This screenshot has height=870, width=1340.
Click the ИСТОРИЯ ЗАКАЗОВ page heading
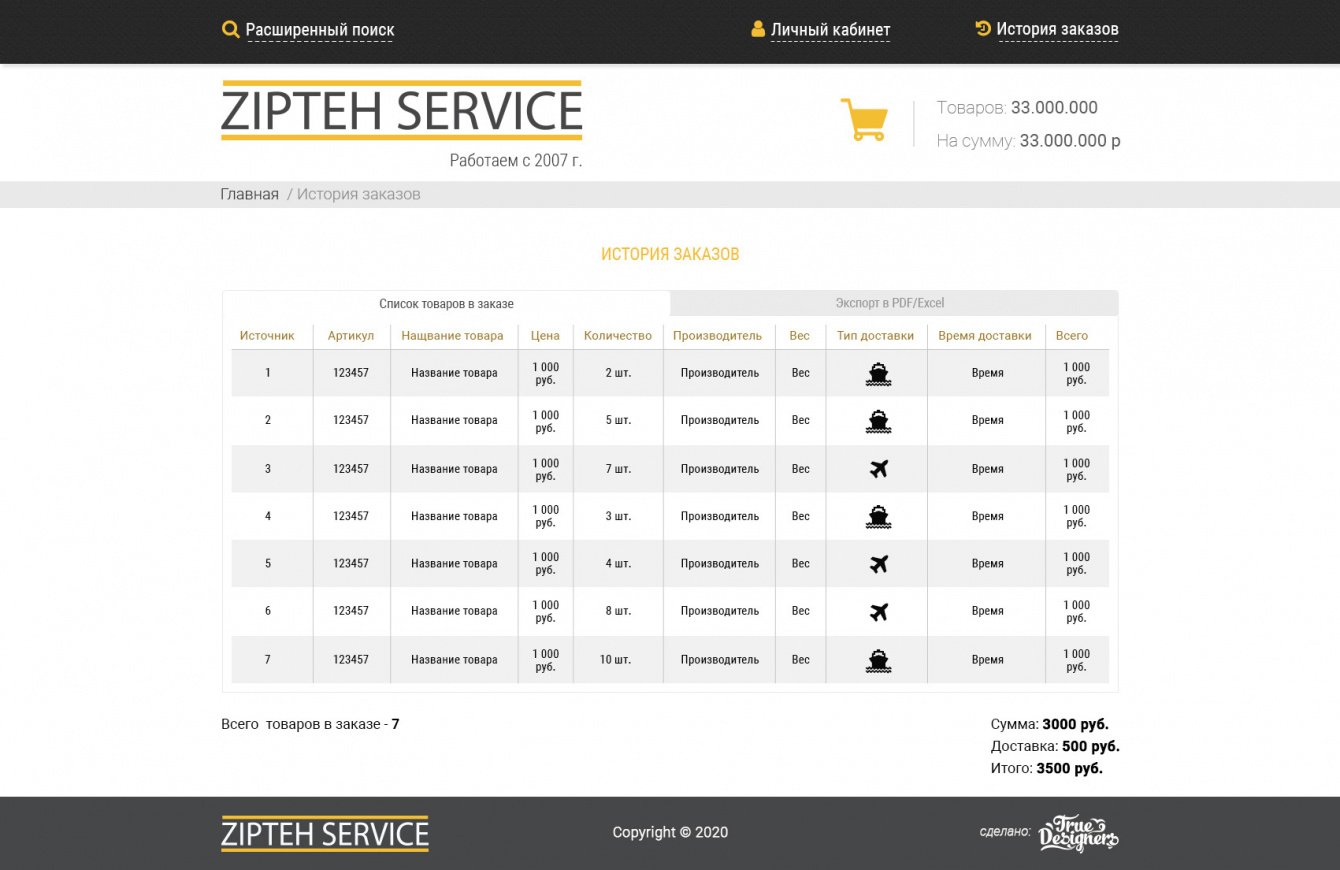pyautogui.click(x=670, y=254)
